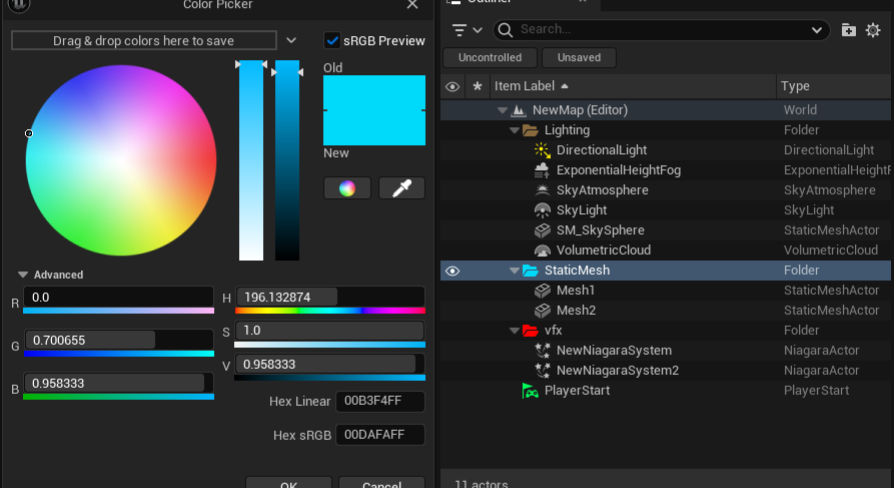This screenshot has height=488, width=894.
Task: Click the NewMap world icon
Action: click(518, 110)
